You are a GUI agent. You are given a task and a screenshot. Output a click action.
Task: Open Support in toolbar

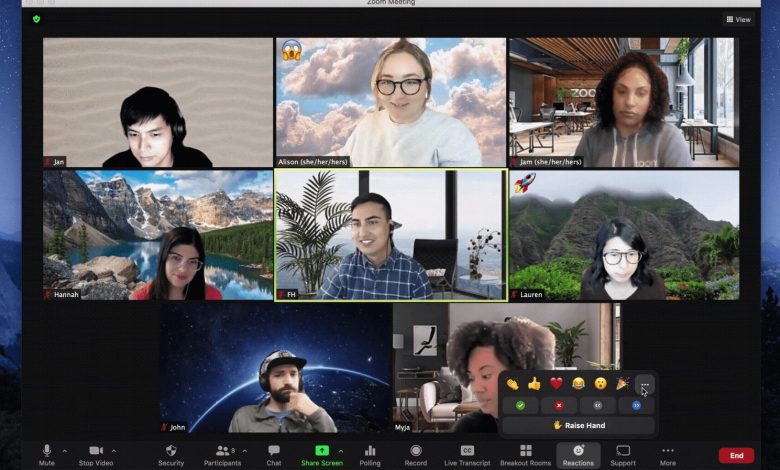point(623,455)
